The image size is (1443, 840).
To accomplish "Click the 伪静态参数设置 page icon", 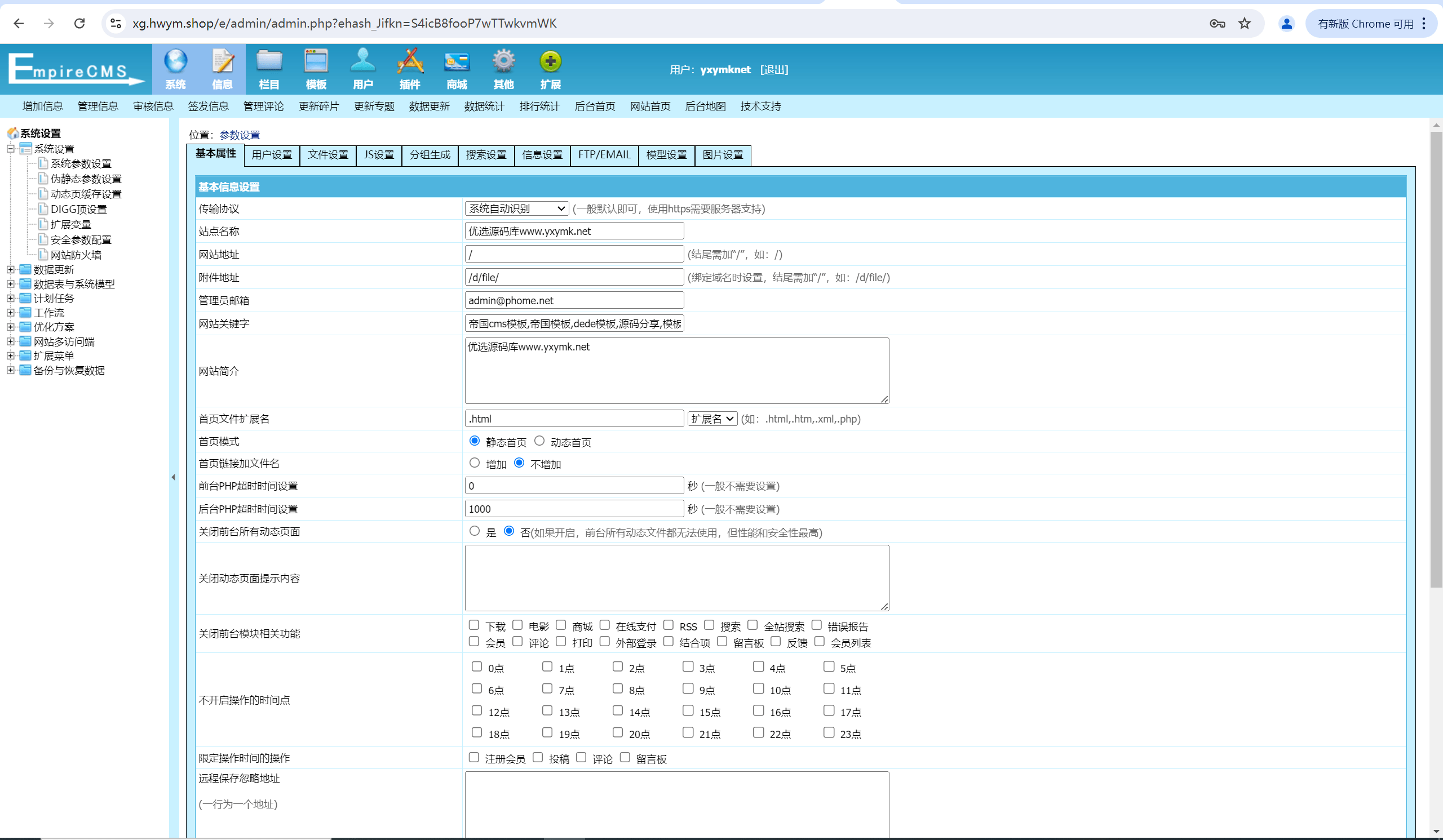I will coord(43,179).
